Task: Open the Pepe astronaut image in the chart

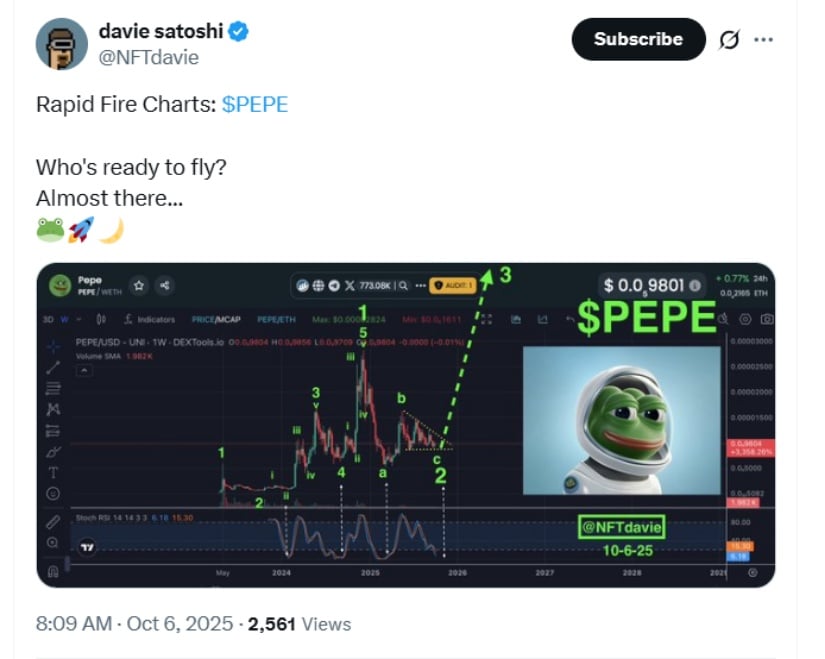Action: [x=621, y=420]
